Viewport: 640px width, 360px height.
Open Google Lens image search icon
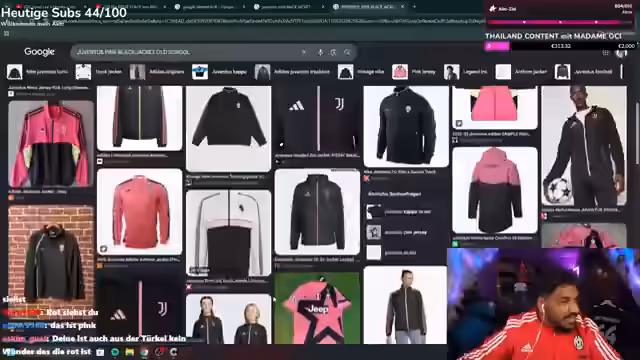click(333, 52)
